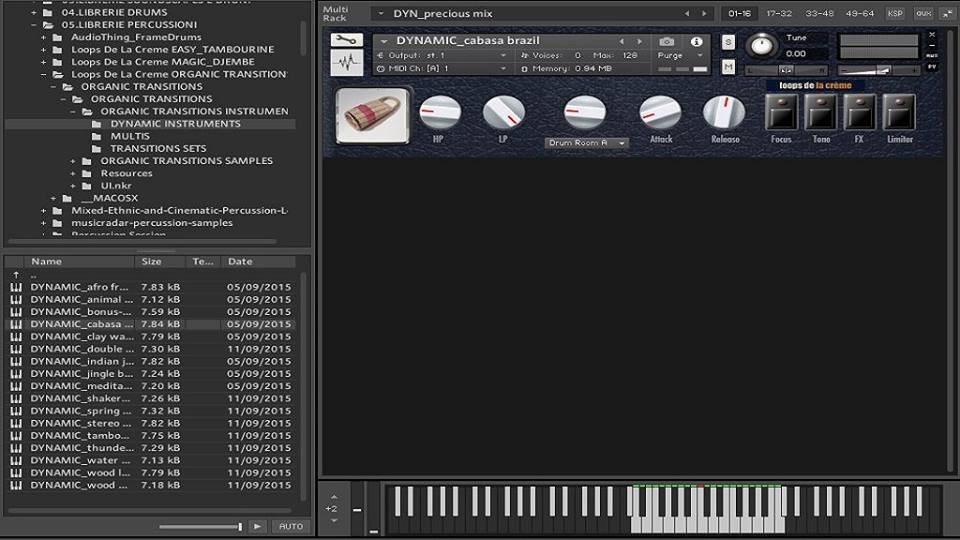Click the KSP button in the rack header
The image size is (960, 540).
(895, 13)
